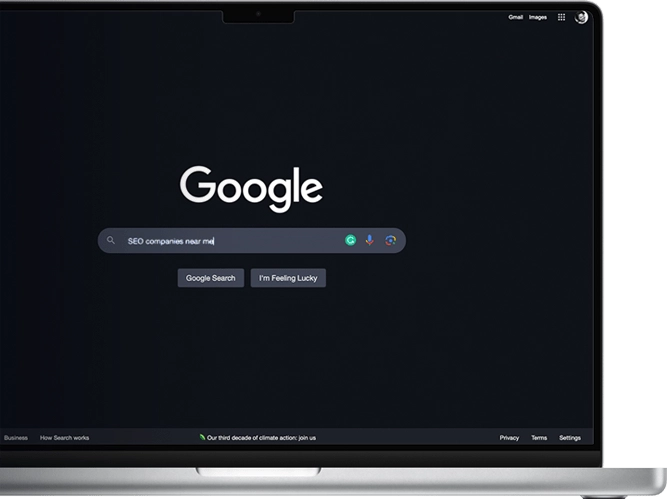Go to Images in the top bar

pyautogui.click(x=538, y=17)
